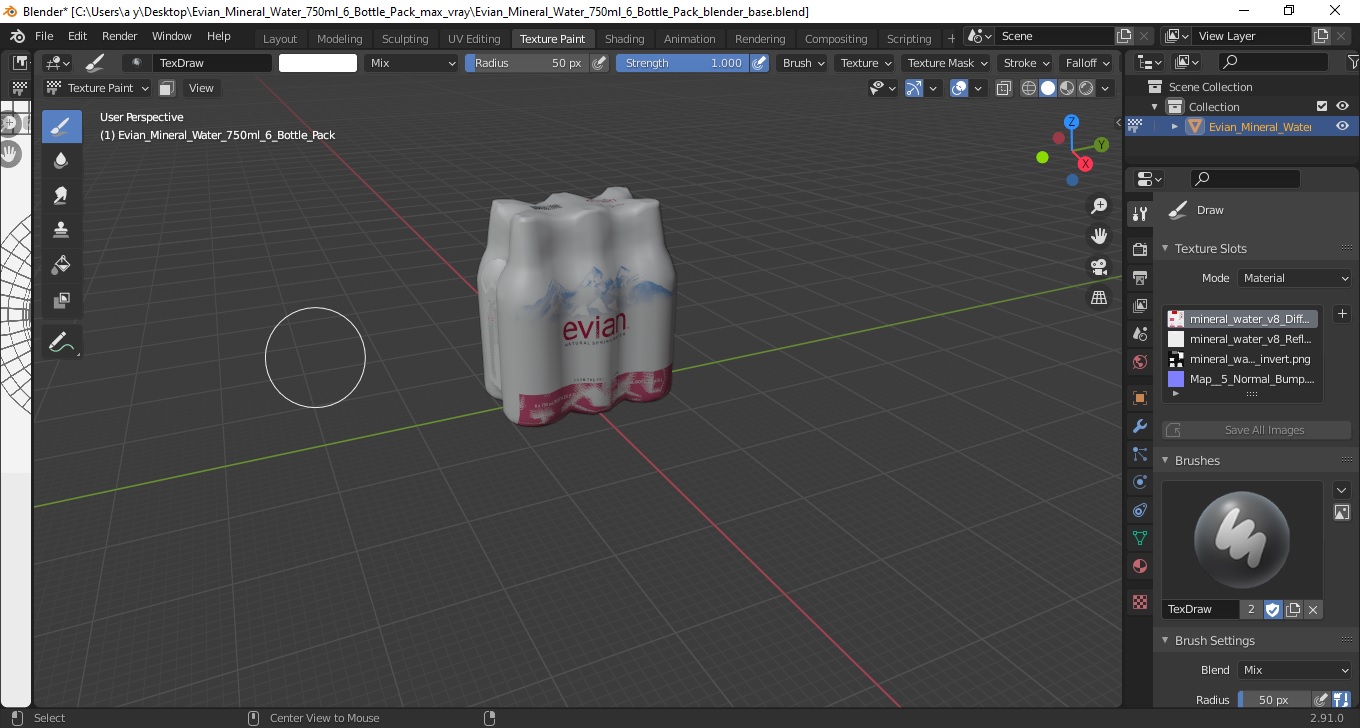
Task: Open the Render properties tab
Action: (x=1139, y=249)
